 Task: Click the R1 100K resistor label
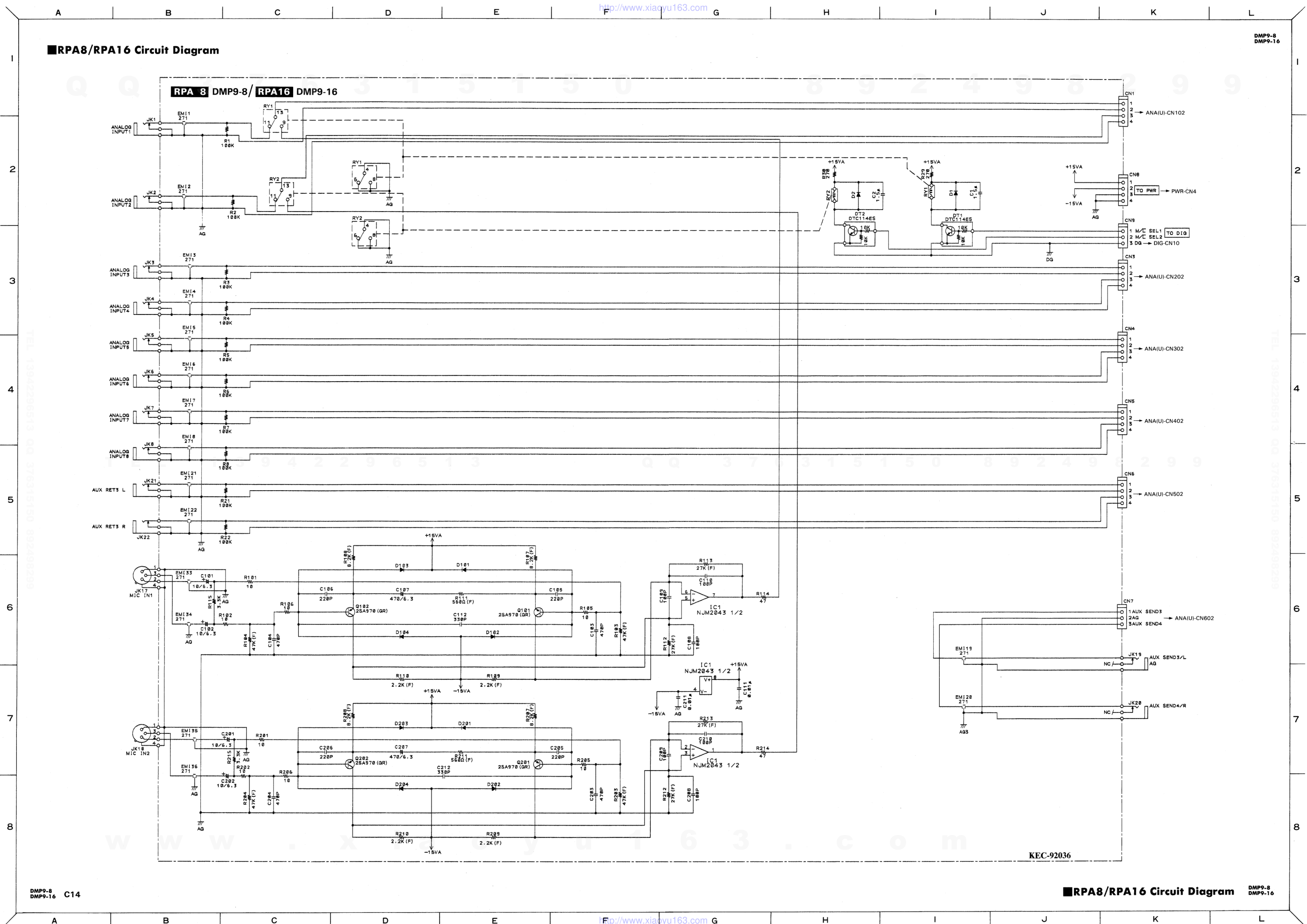[x=227, y=143]
